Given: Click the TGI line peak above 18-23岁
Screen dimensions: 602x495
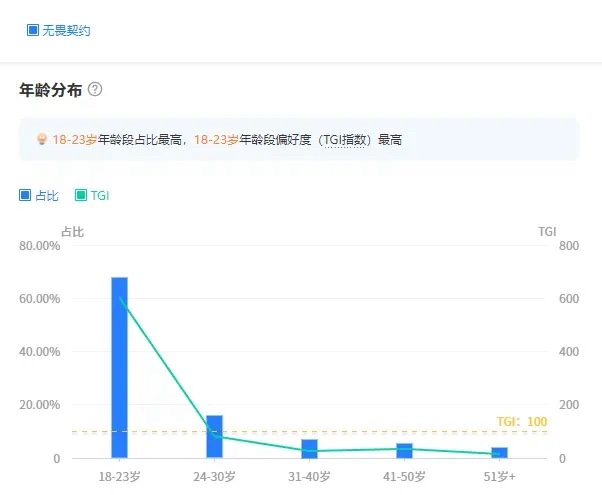Looking at the screenshot, I should 119,298.
